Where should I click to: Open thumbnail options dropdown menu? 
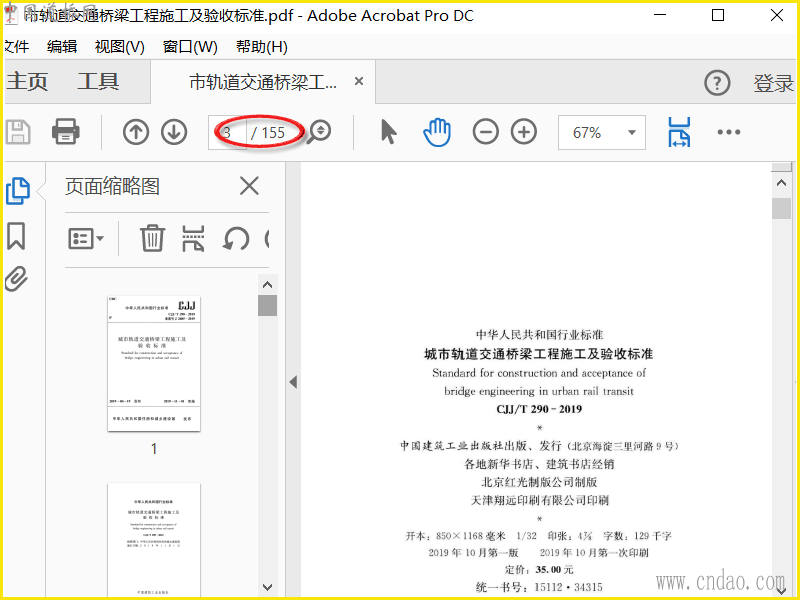tap(86, 238)
